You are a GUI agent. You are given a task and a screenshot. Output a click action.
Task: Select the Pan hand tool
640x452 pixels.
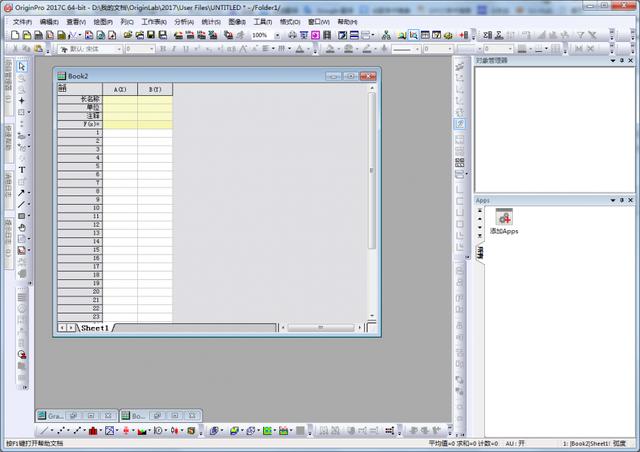click(22, 228)
